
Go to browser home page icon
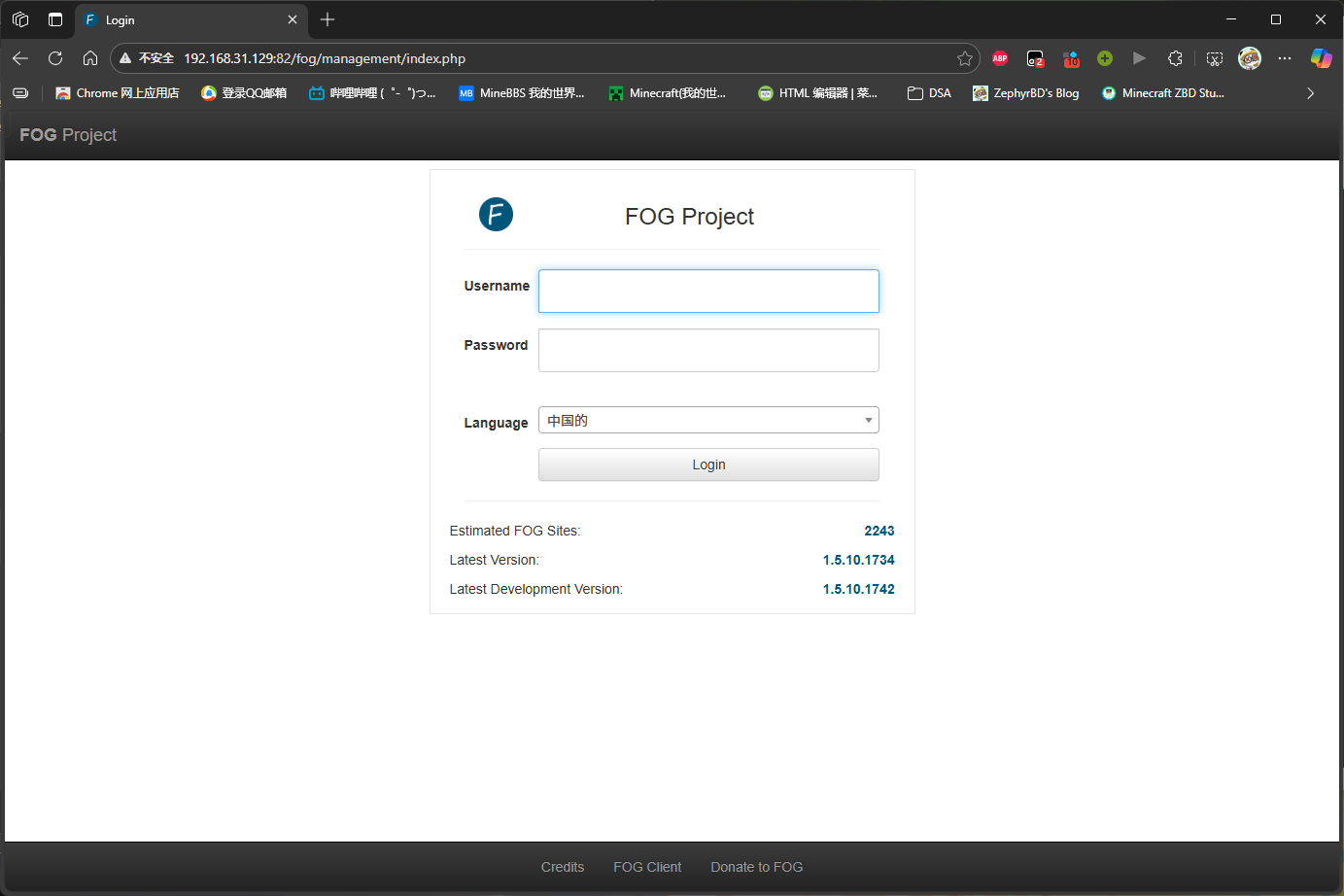point(90,58)
